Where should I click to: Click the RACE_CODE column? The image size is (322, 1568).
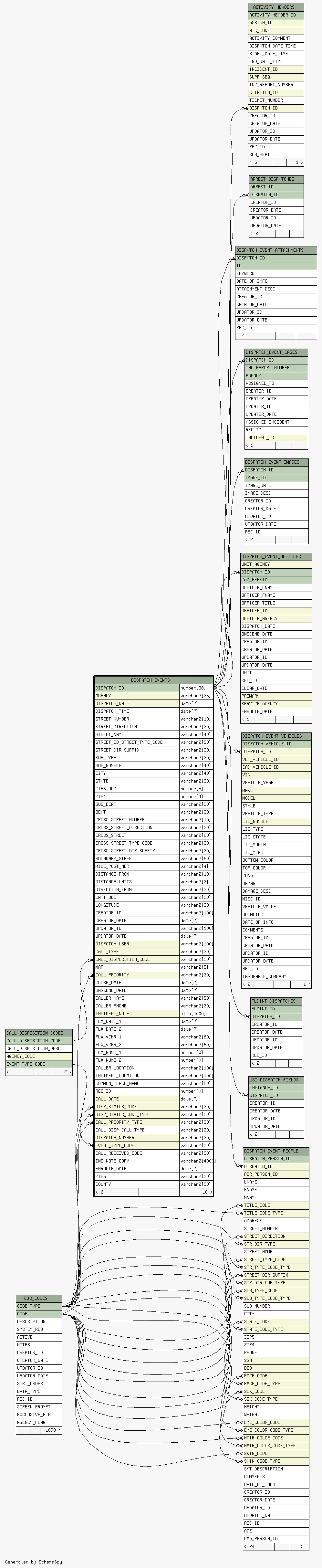click(x=276, y=1376)
